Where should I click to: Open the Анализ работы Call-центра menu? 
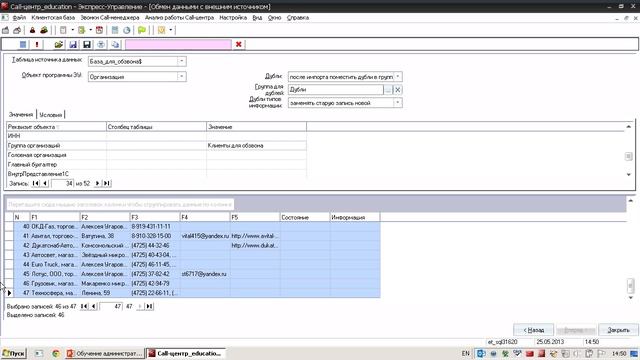click(179, 18)
